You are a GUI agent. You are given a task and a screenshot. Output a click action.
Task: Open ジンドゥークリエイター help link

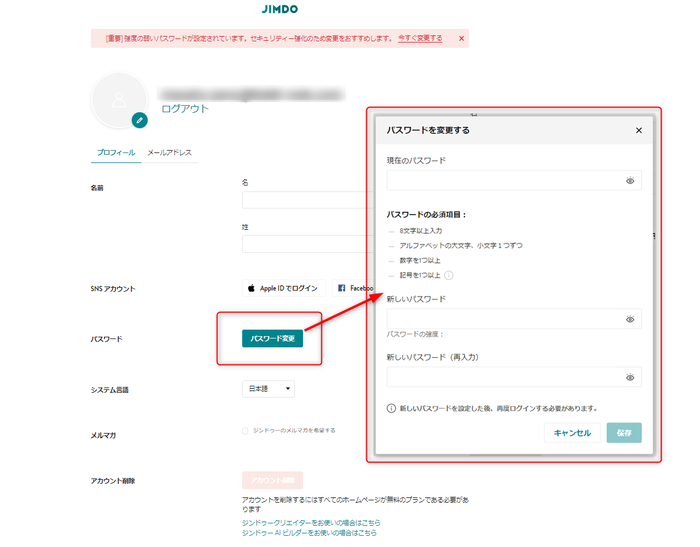click(311, 522)
